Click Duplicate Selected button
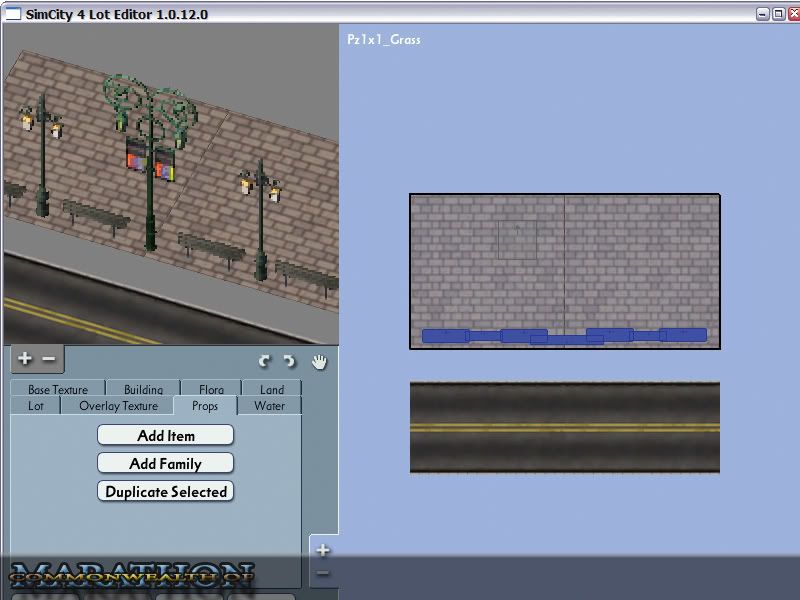Screen dimensions: 800x600 click(165, 491)
